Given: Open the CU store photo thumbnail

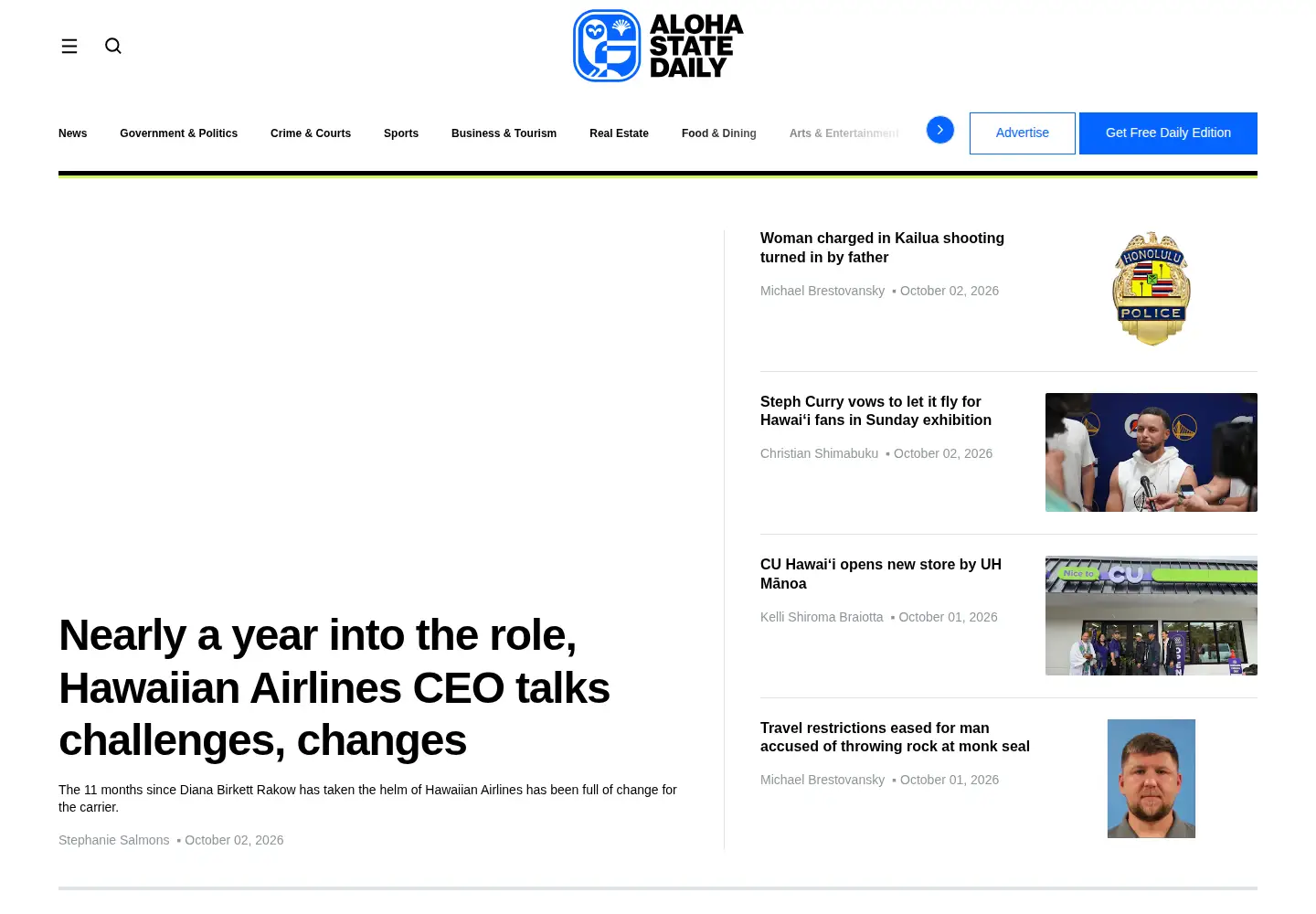Looking at the screenshot, I should pos(1151,615).
